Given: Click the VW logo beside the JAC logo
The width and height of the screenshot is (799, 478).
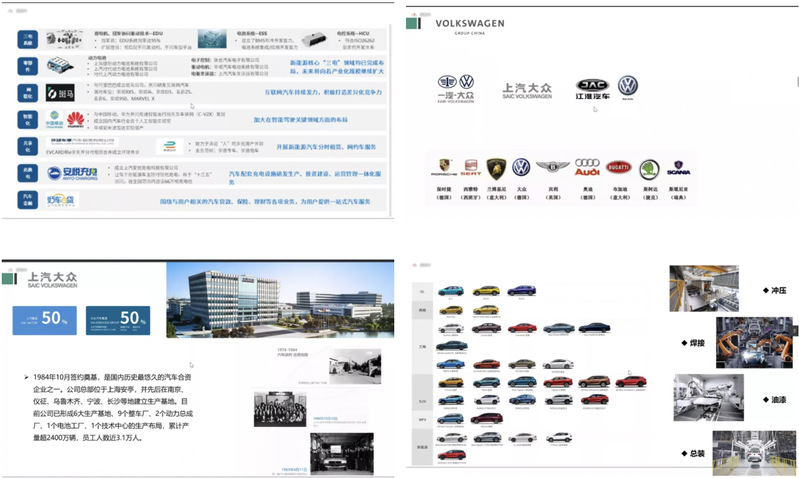Looking at the screenshot, I should [x=628, y=86].
